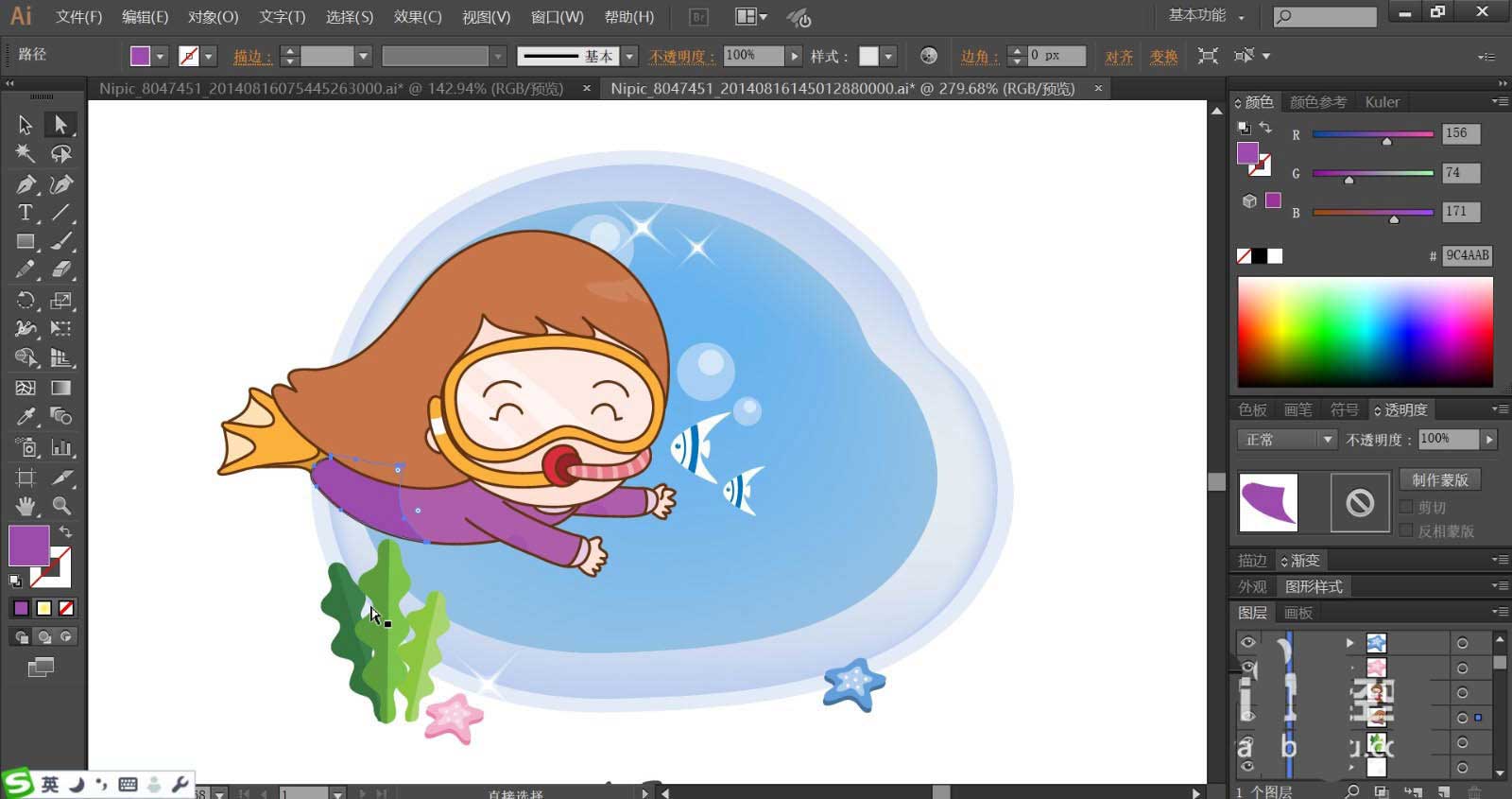
Task: Click target circle of seaweed layer
Action: coord(1462,742)
